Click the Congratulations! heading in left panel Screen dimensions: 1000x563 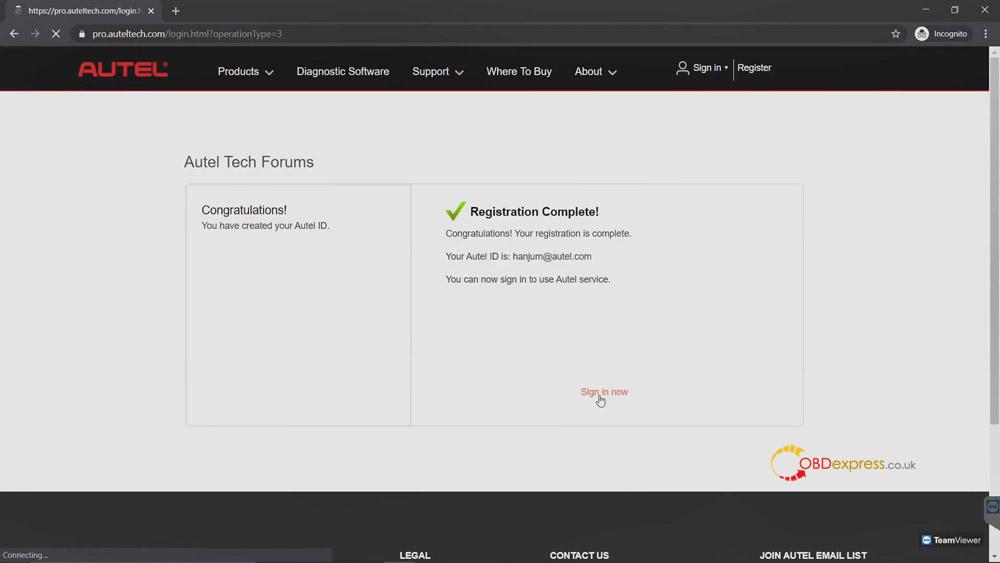(x=244, y=210)
